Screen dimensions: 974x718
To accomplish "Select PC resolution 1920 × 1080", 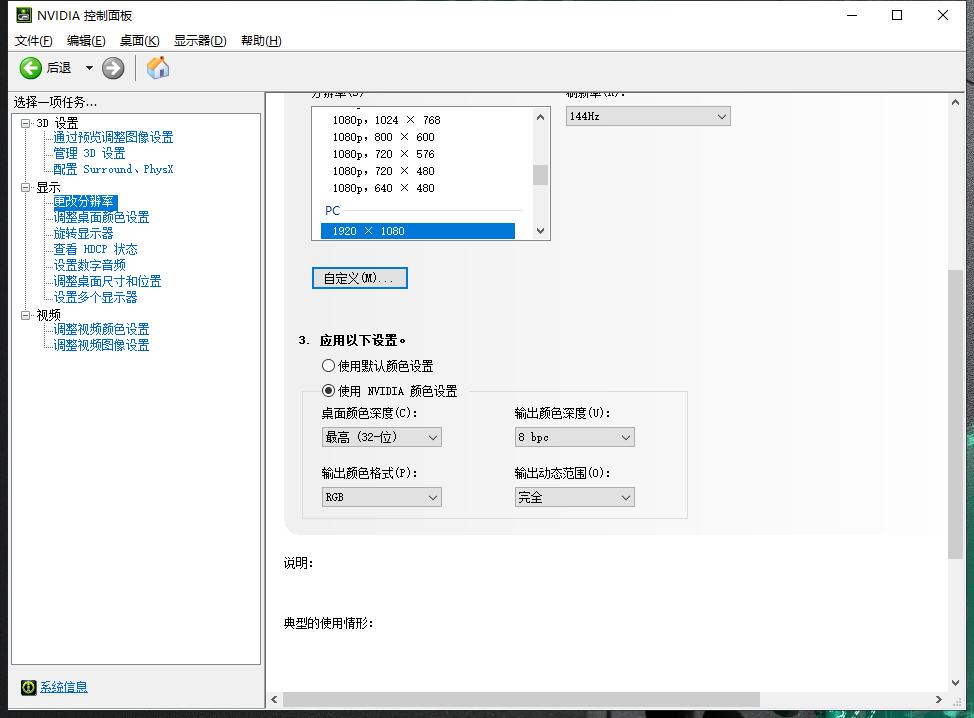I will tap(417, 231).
